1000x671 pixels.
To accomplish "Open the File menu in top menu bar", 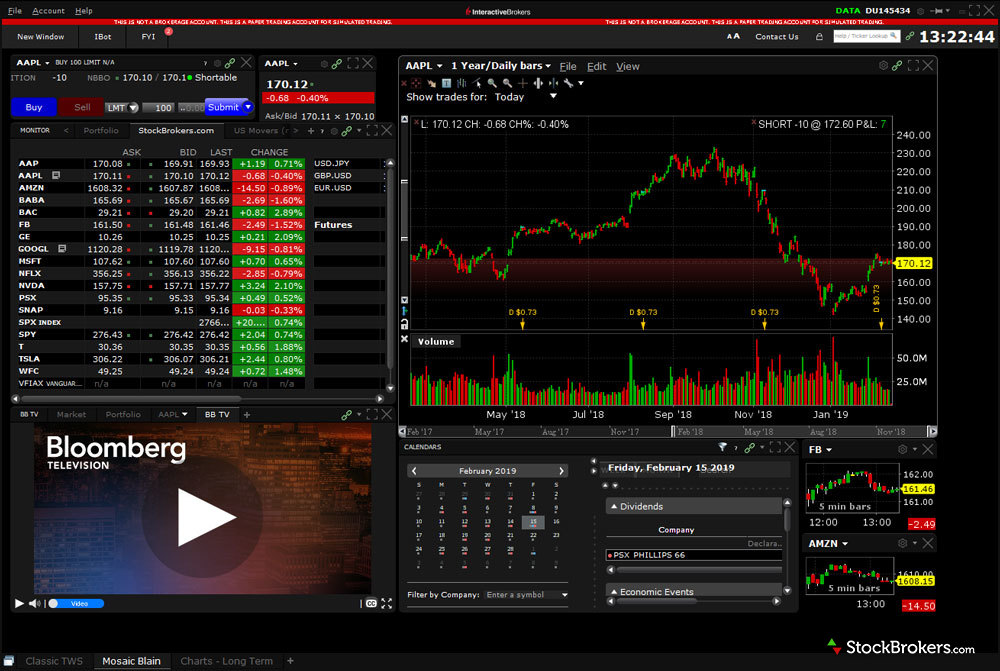I will (15, 11).
